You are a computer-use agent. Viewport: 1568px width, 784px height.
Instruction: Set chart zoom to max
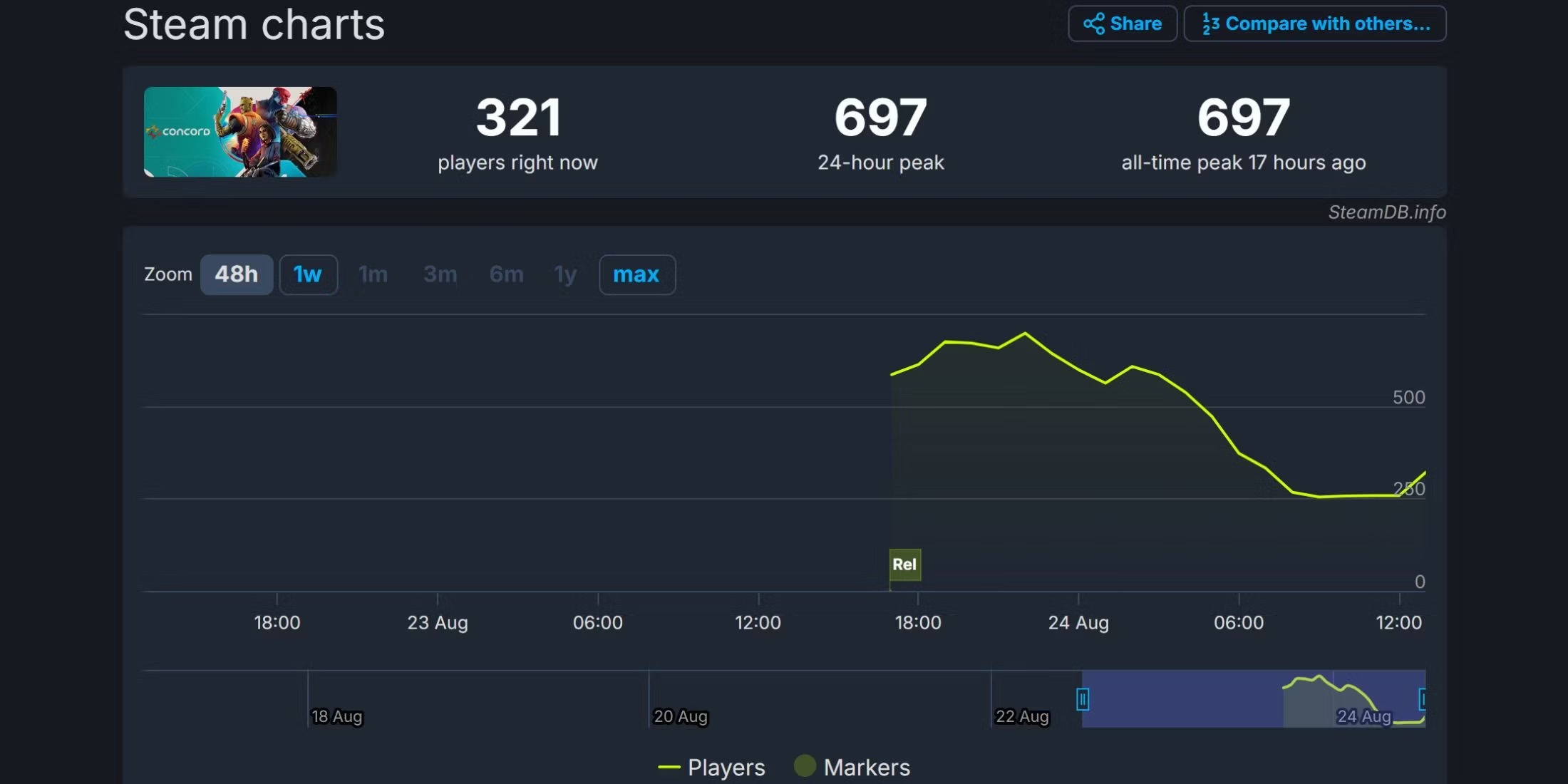637,274
